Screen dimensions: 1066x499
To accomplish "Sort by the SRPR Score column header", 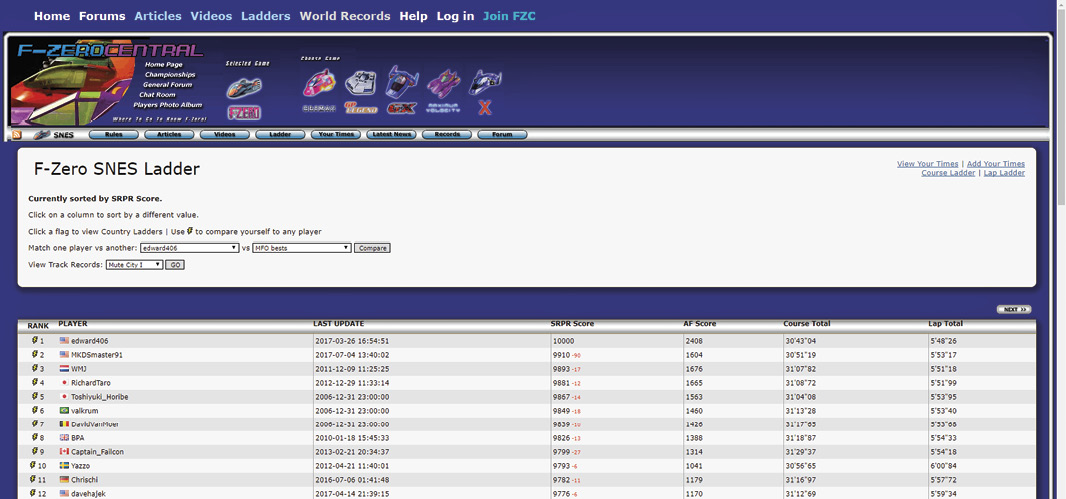I will [572, 324].
